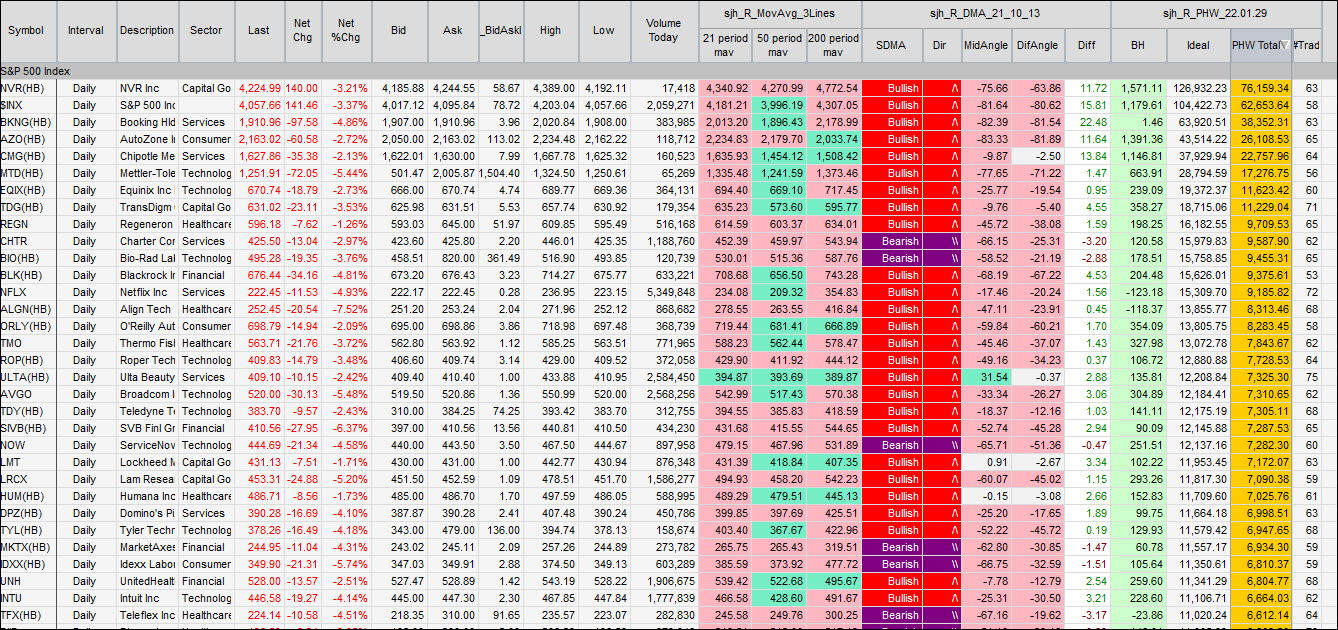Select the NVR(HB) symbol cell
The image size is (1338, 630).
point(28,88)
